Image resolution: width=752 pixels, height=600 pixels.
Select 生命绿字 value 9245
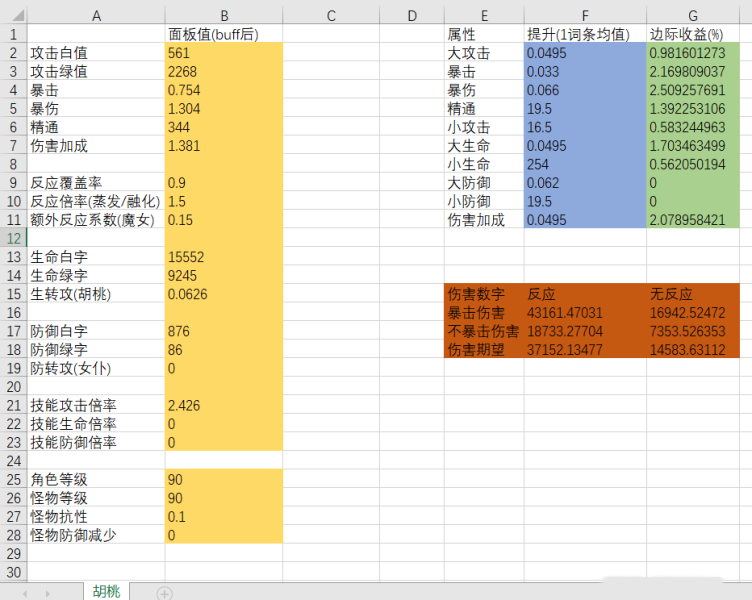(x=224, y=275)
